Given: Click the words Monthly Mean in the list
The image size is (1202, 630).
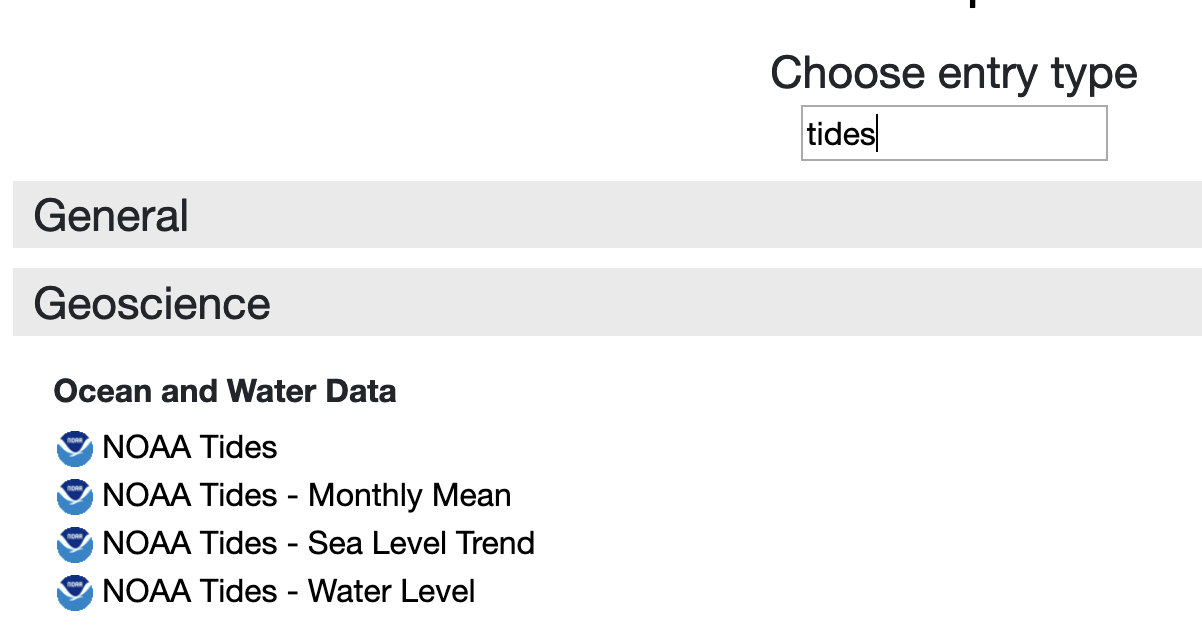Looking at the screenshot, I should [410, 495].
